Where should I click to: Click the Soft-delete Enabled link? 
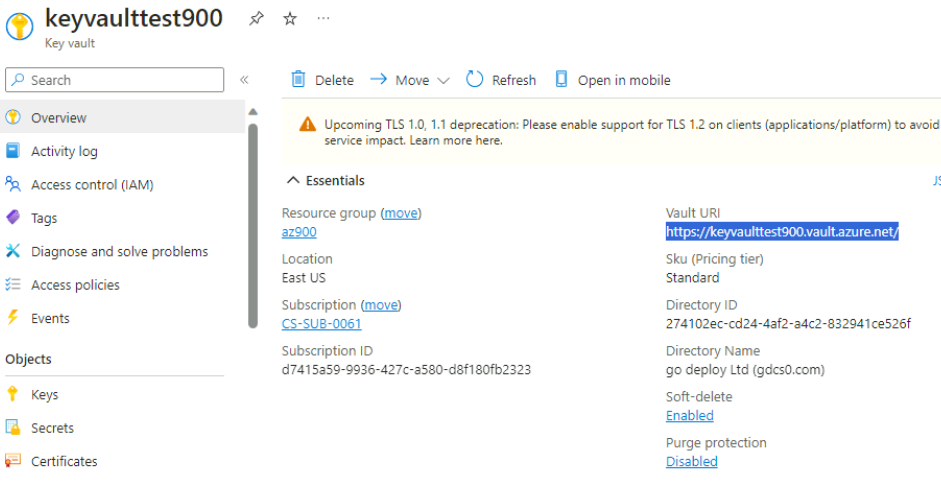pos(689,416)
